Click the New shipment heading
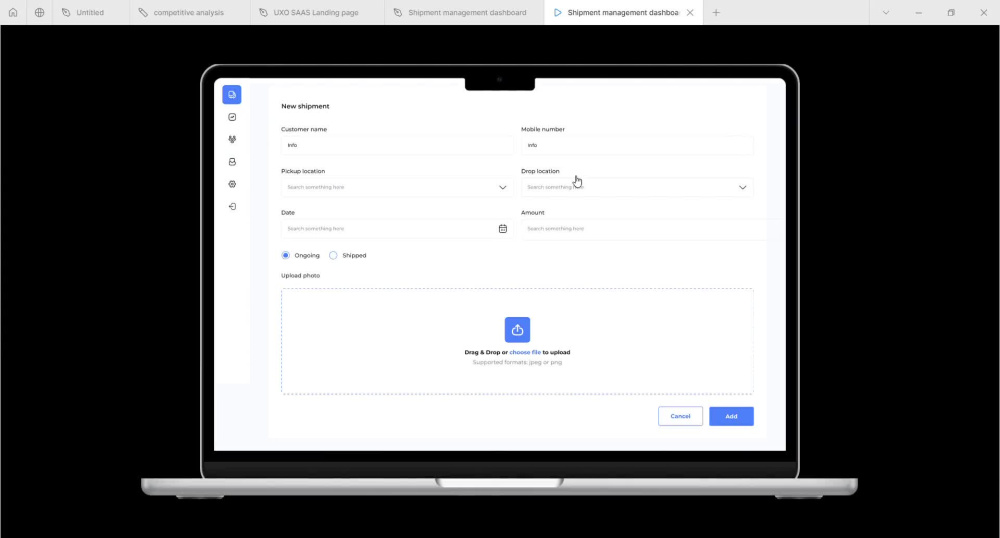This screenshot has width=1000, height=538. click(x=305, y=106)
